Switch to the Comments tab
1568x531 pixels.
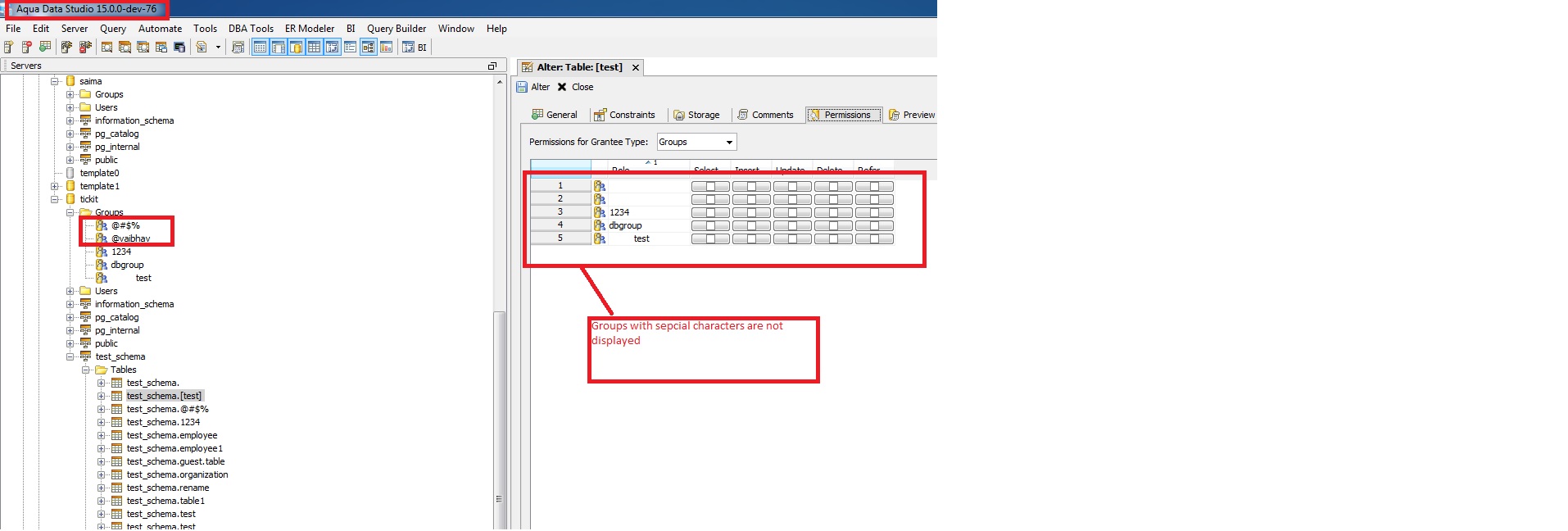[x=765, y=115]
